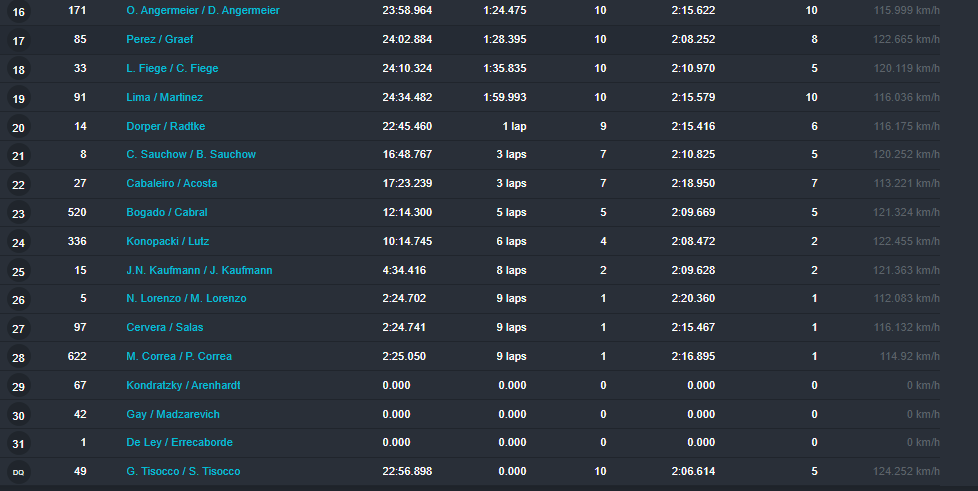
Task: Open N. Lorenzo / M. Lorenzo entry
Action: coord(186,298)
